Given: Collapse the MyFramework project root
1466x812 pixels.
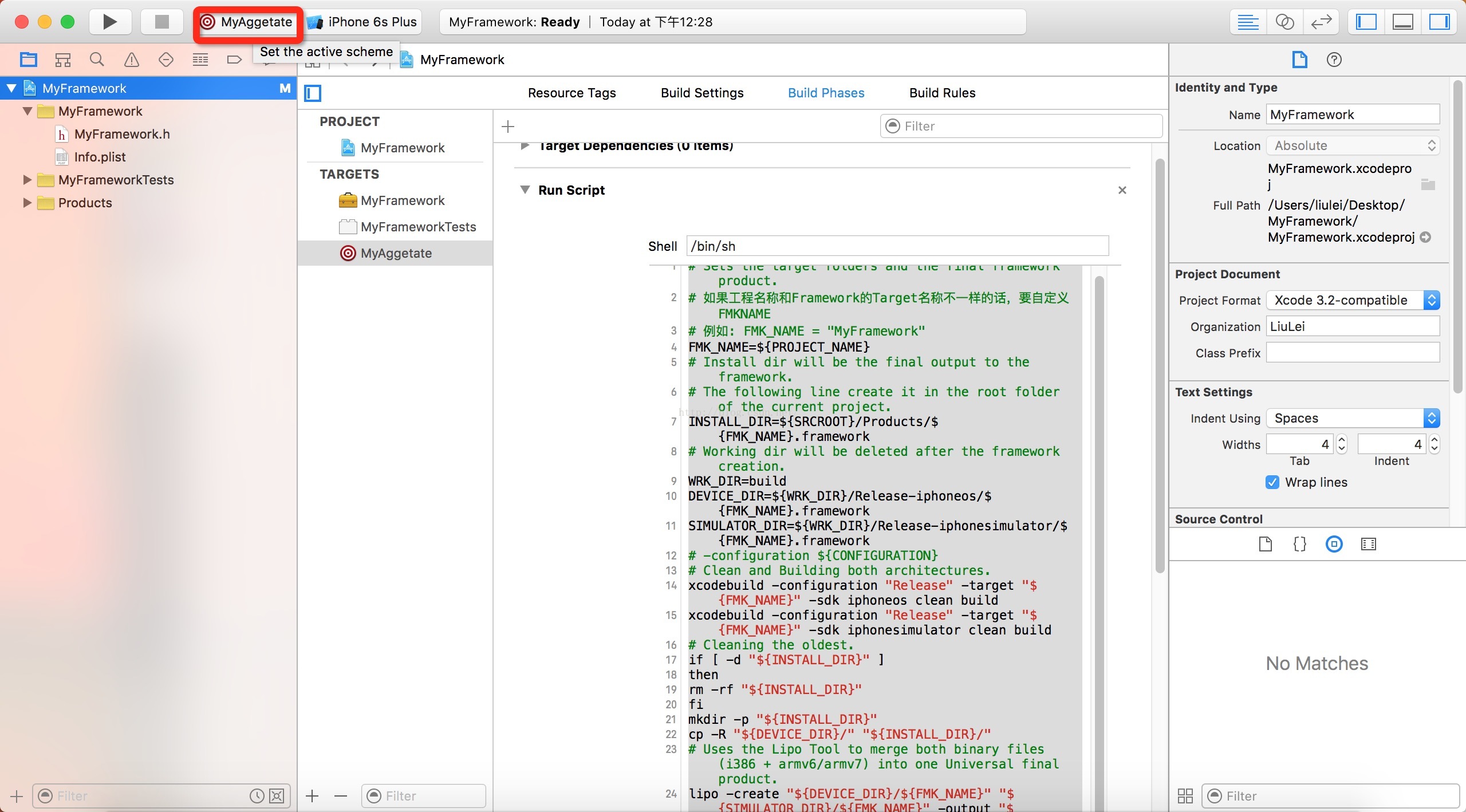Looking at the screenshot, I should coord(11,88).
